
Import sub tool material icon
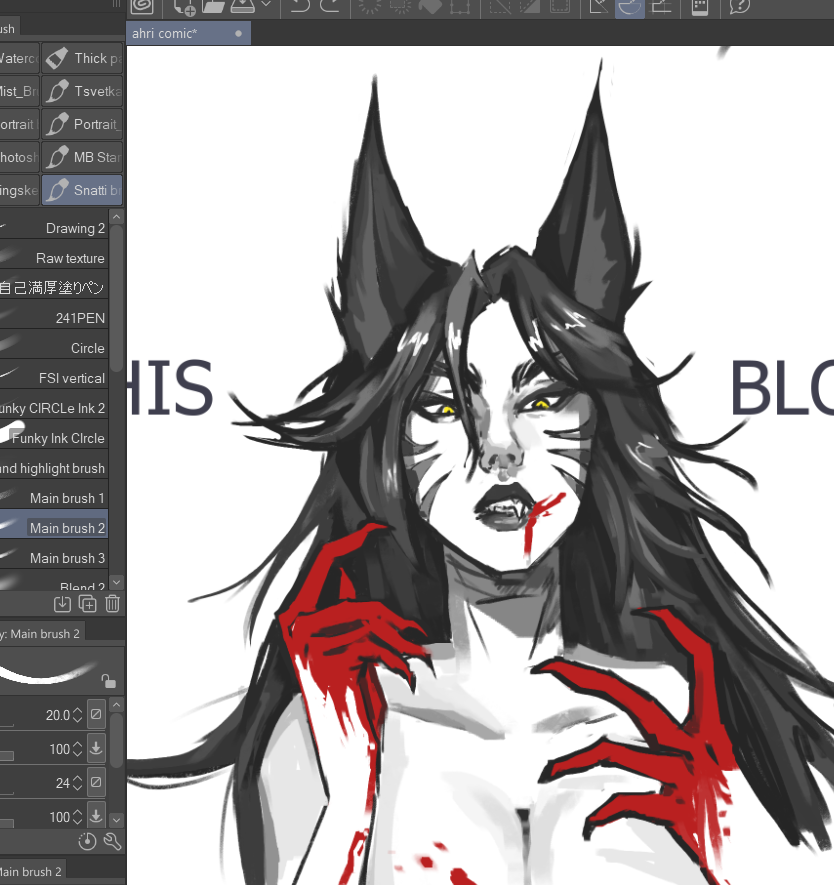62,603
